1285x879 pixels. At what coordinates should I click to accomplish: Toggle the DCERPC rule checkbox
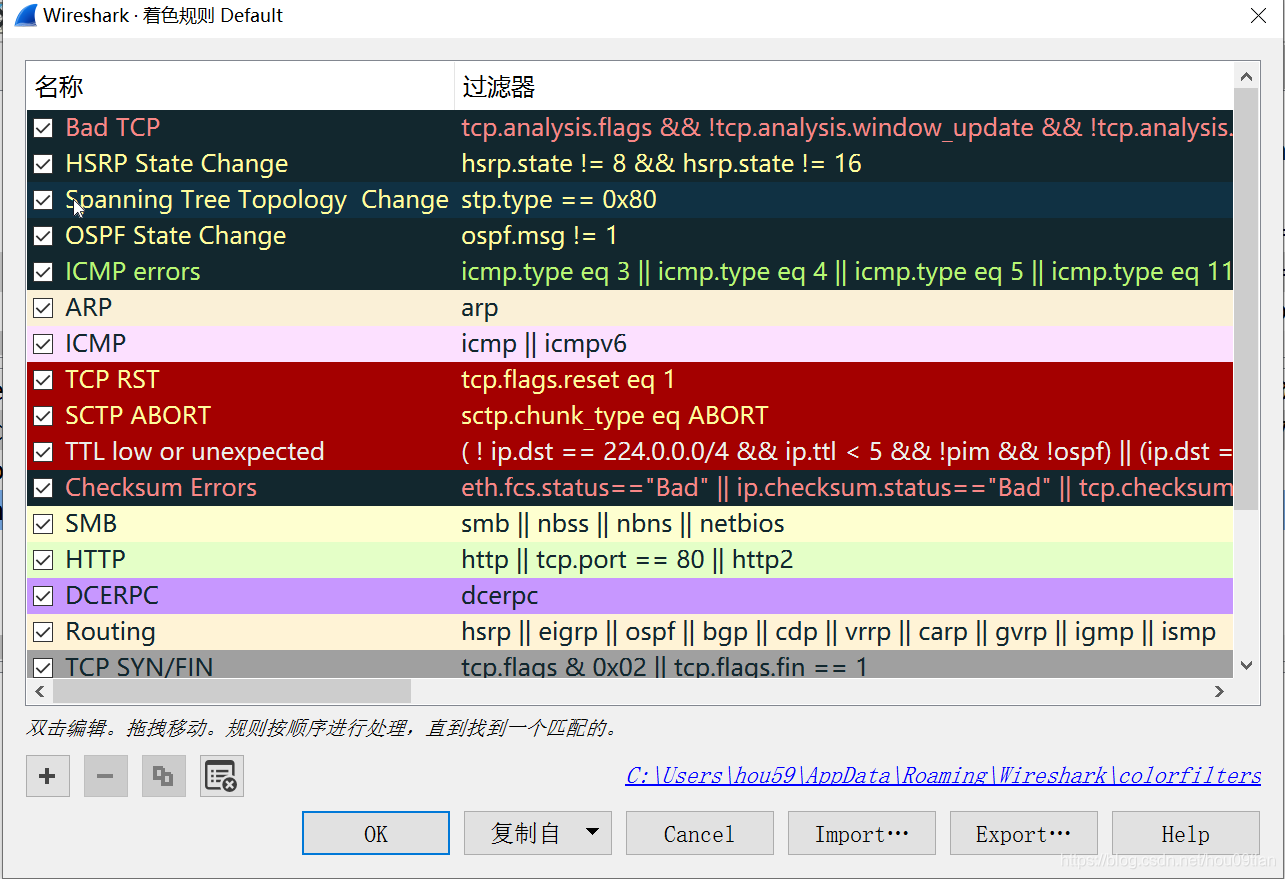coord(43,596)
